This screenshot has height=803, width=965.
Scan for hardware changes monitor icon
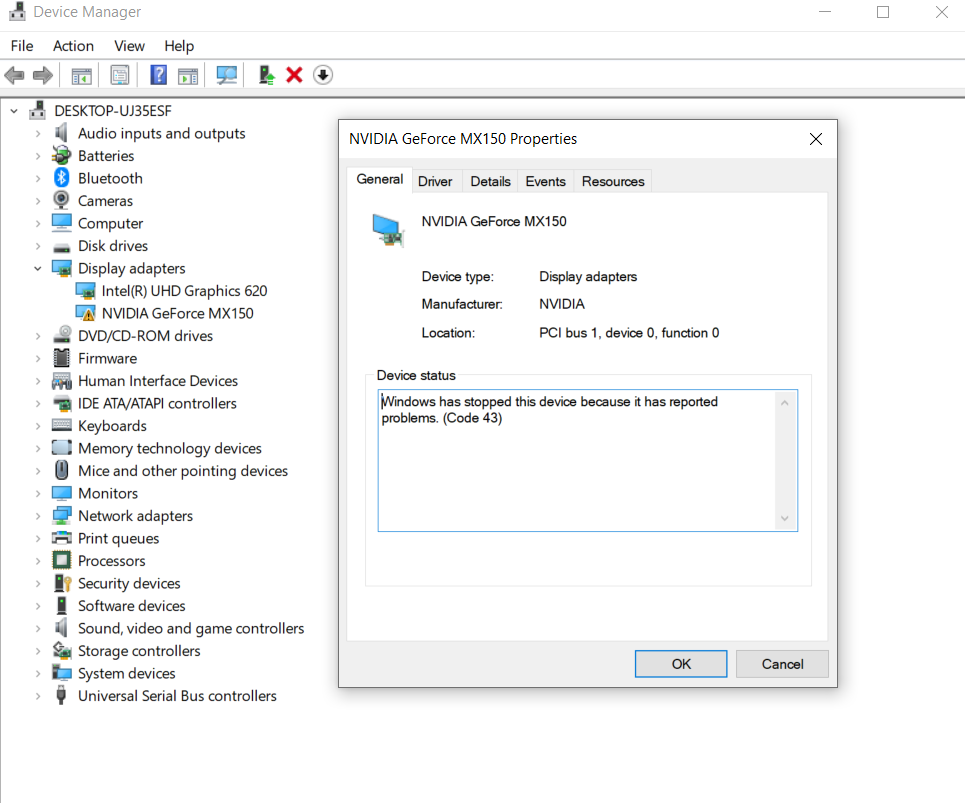click(x=226, y=75)
